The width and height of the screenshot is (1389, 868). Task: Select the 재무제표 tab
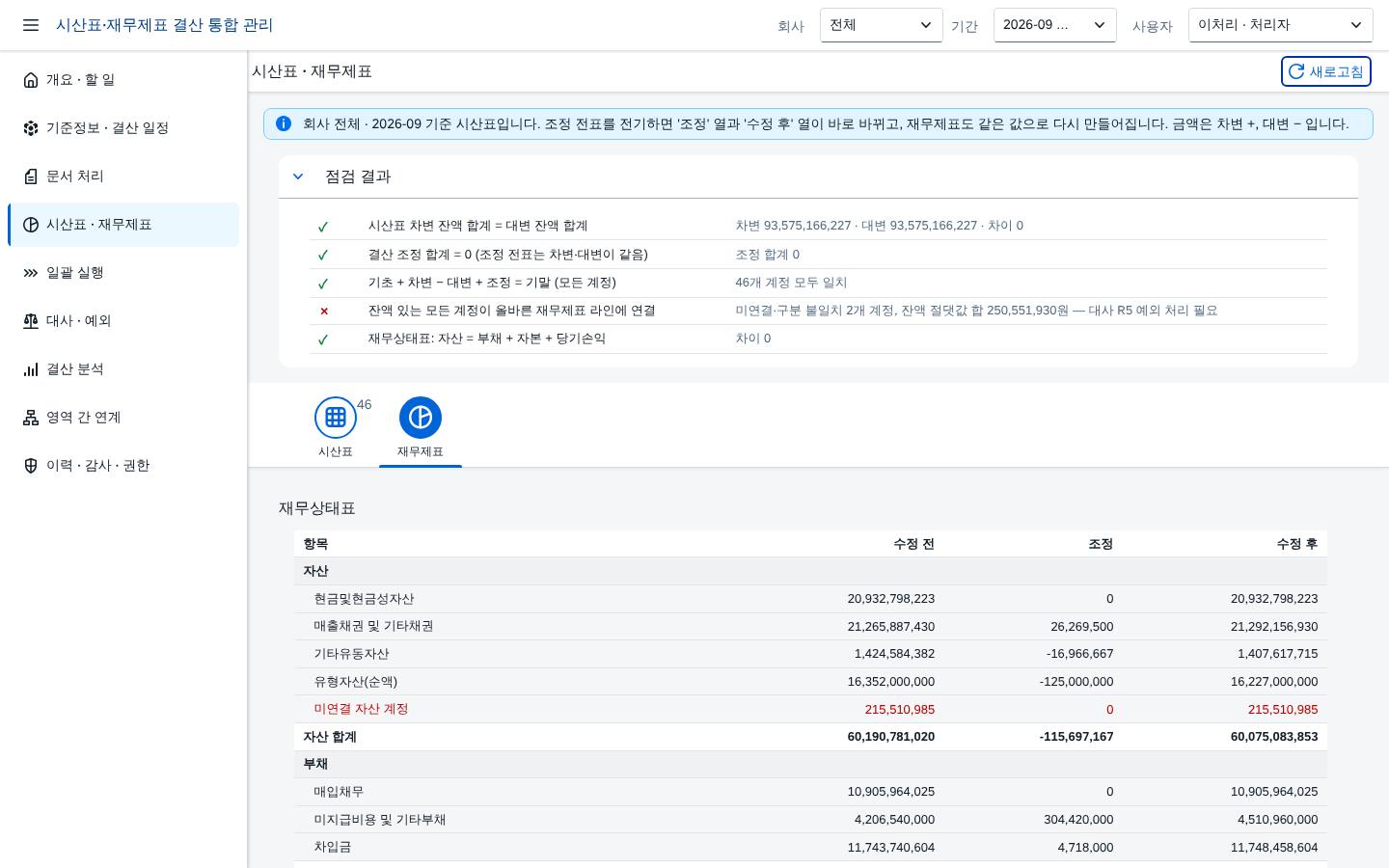click(421, 427)
